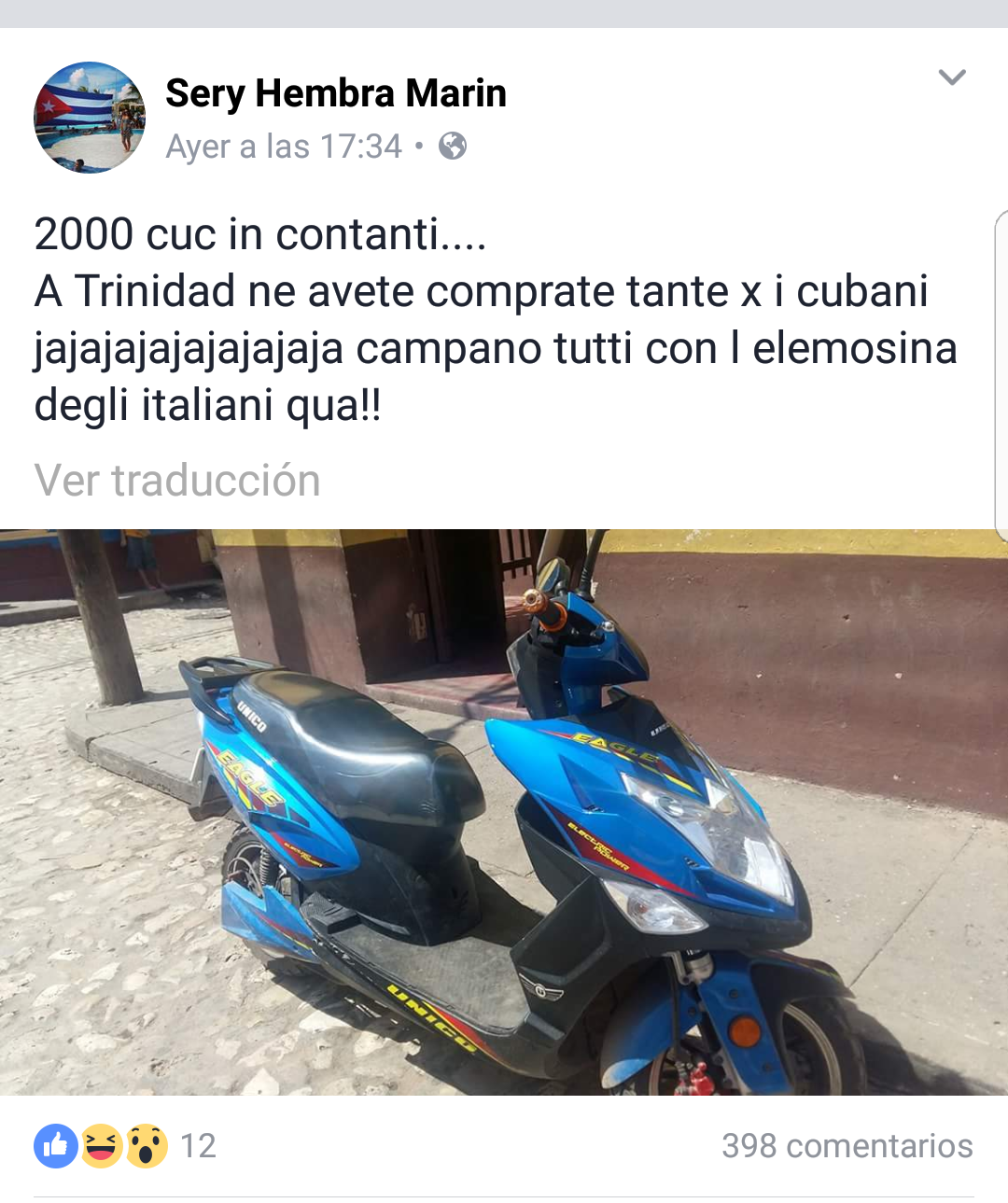Open the post timestamp Ayer a las 17:34
1008x1203 pixels.
coord(284,147)
